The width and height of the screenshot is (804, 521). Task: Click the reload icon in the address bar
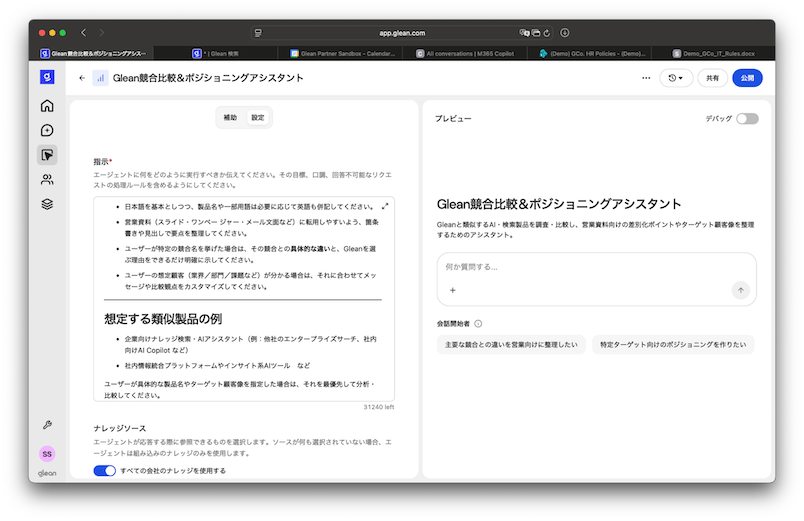click(547, 33)
